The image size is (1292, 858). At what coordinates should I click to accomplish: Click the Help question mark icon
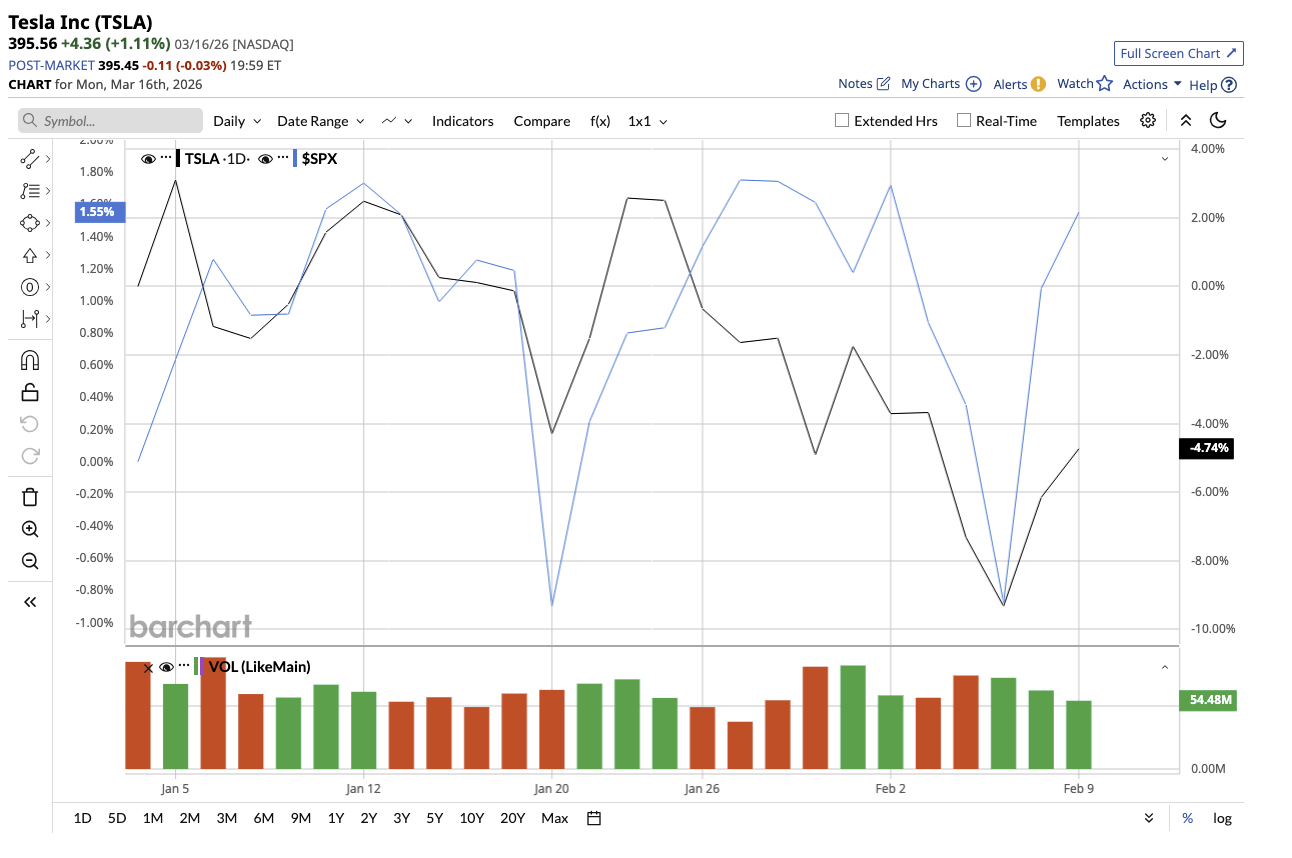pyautogui.click(x=1229, y=85)
